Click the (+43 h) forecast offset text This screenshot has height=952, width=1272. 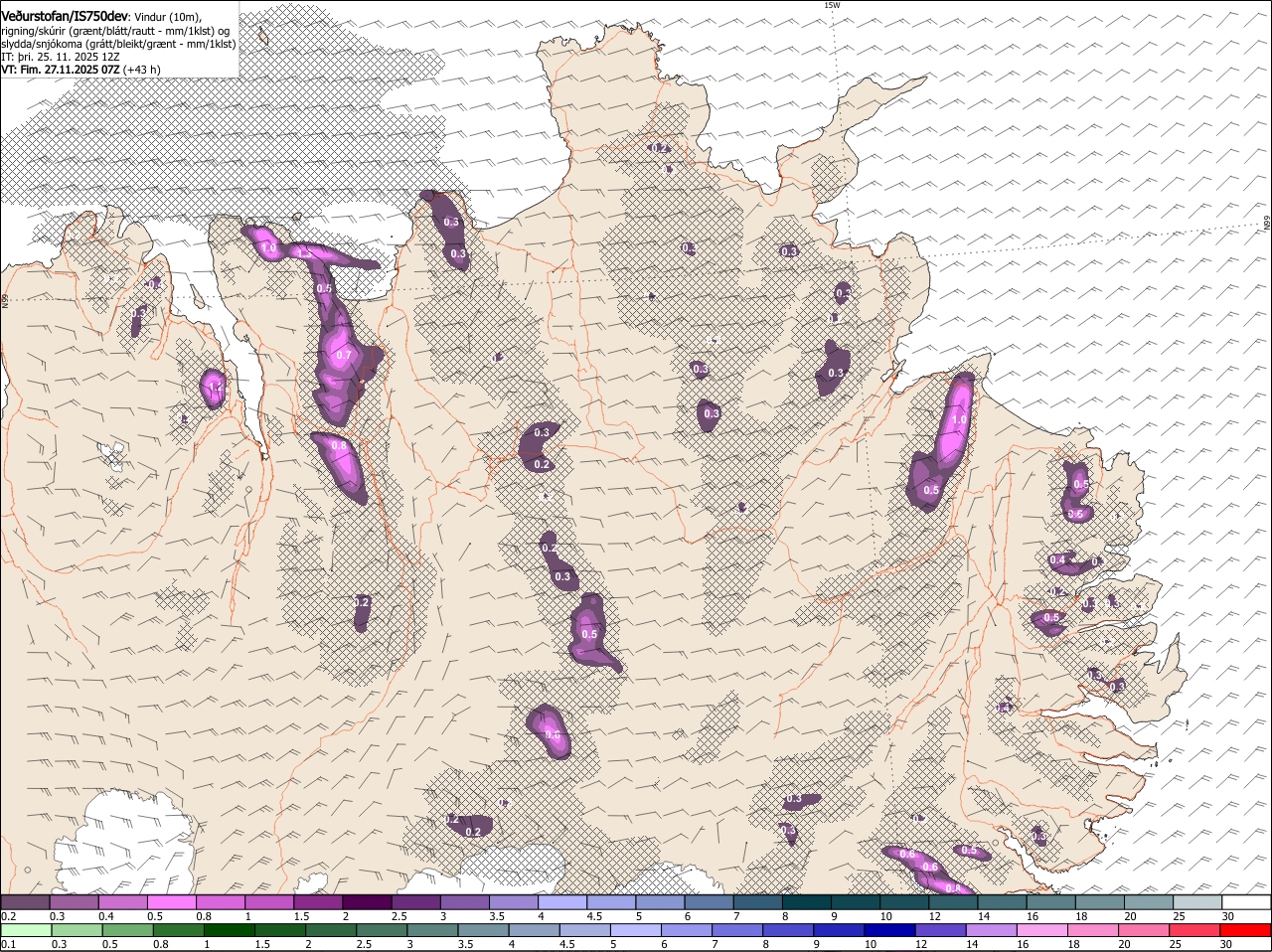(x=142, y=70)
